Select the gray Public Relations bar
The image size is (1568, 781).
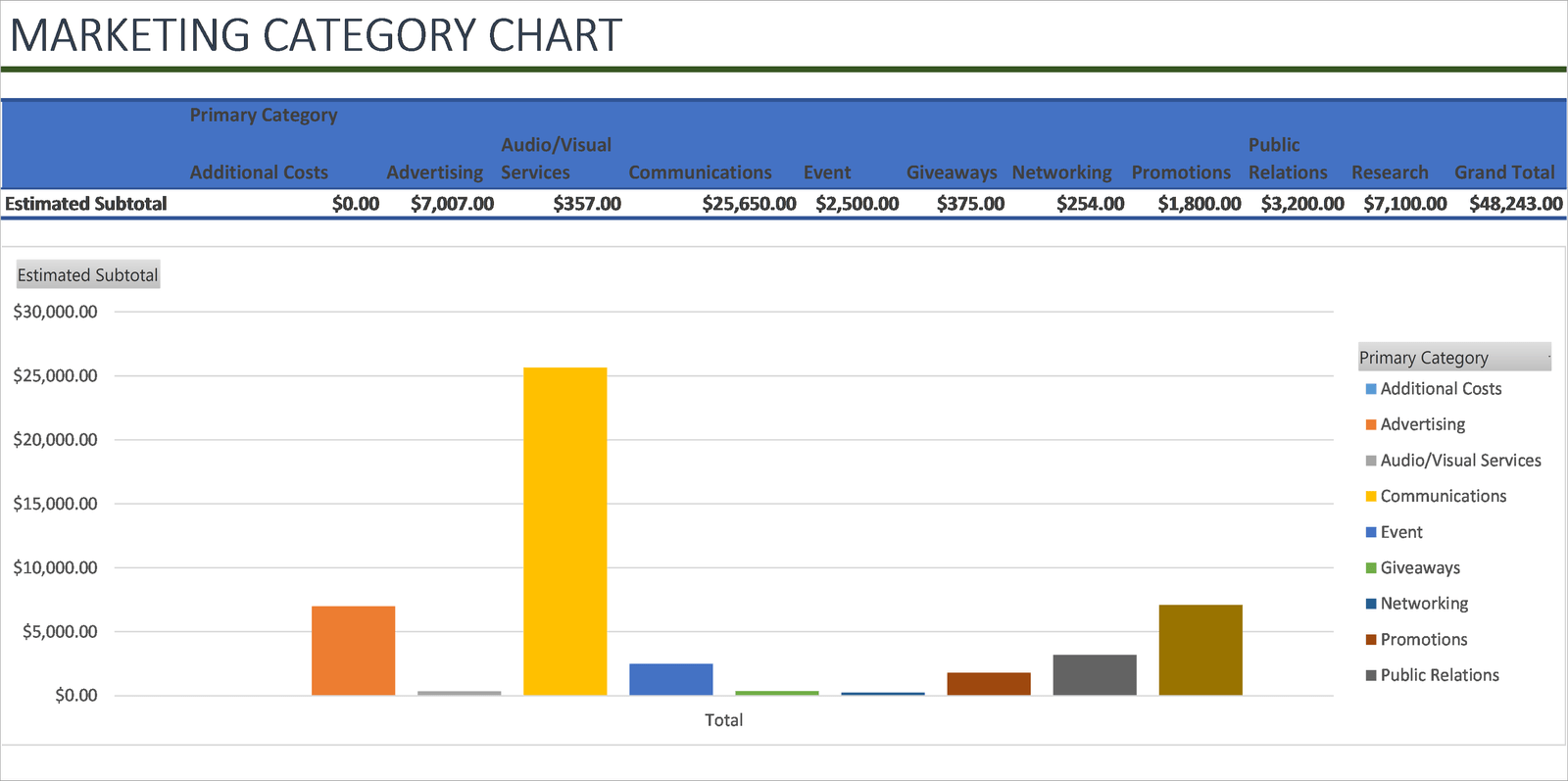pos(1095,675)
